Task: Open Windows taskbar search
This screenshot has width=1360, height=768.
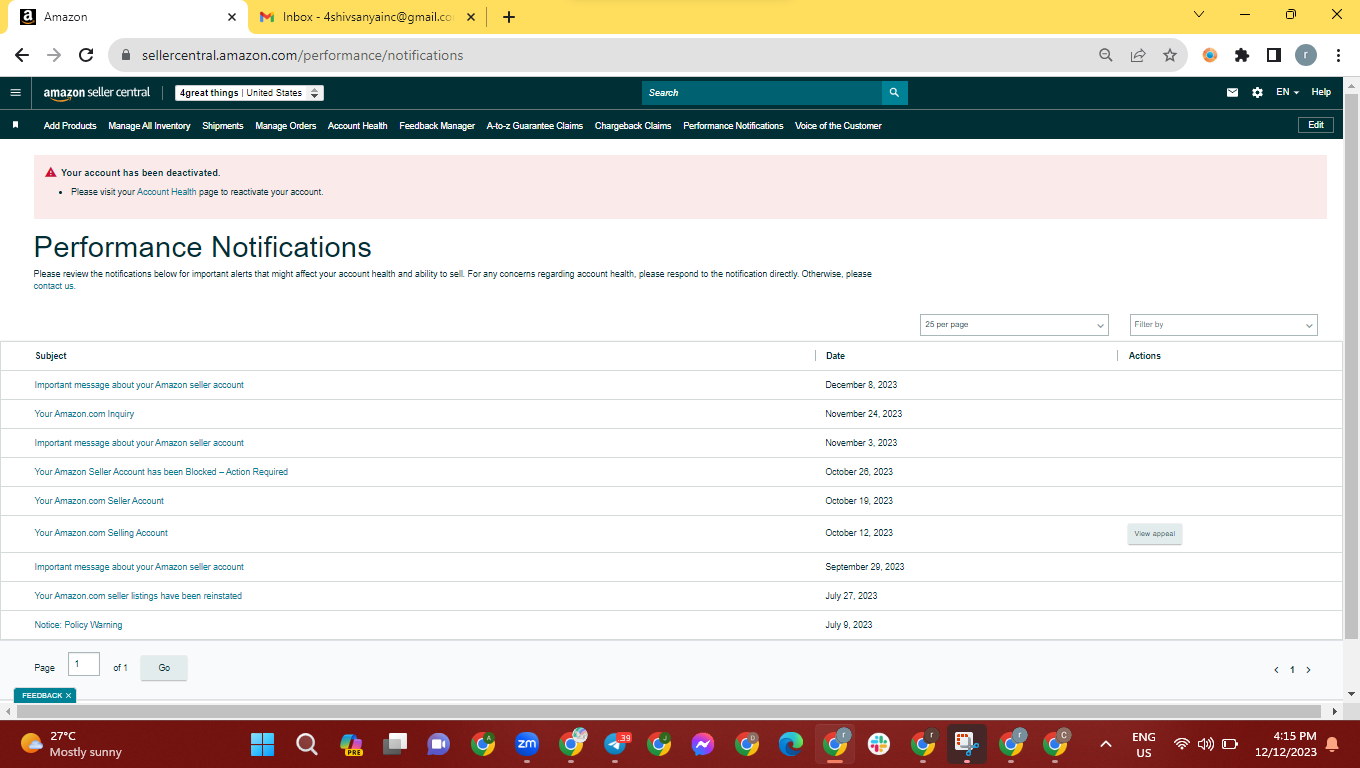Action: pyautogui.click(x=307, y=744)
